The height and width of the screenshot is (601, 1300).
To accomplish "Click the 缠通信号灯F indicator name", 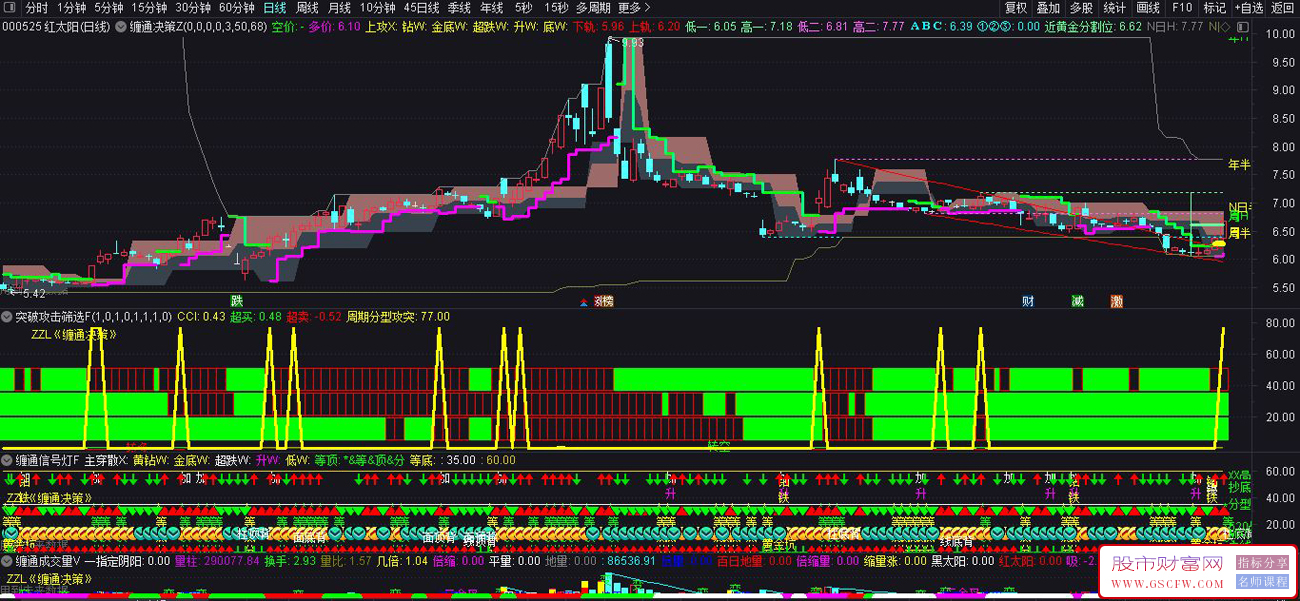I will [x=47, y=461].
